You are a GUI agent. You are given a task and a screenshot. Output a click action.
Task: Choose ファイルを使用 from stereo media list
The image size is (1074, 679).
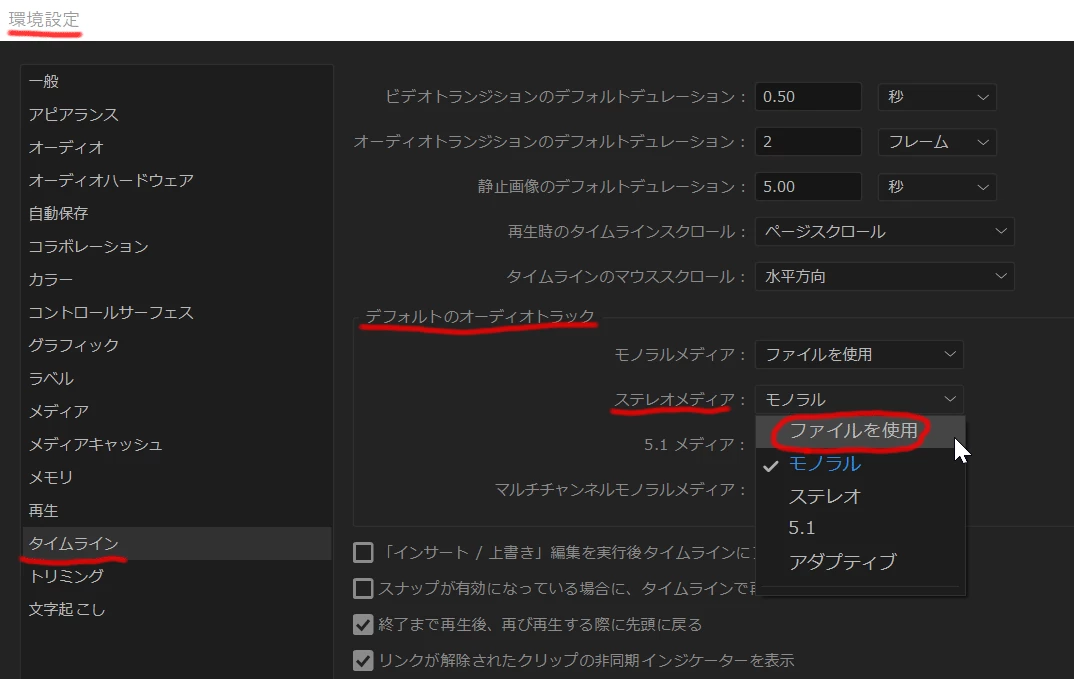coord(860,431)
